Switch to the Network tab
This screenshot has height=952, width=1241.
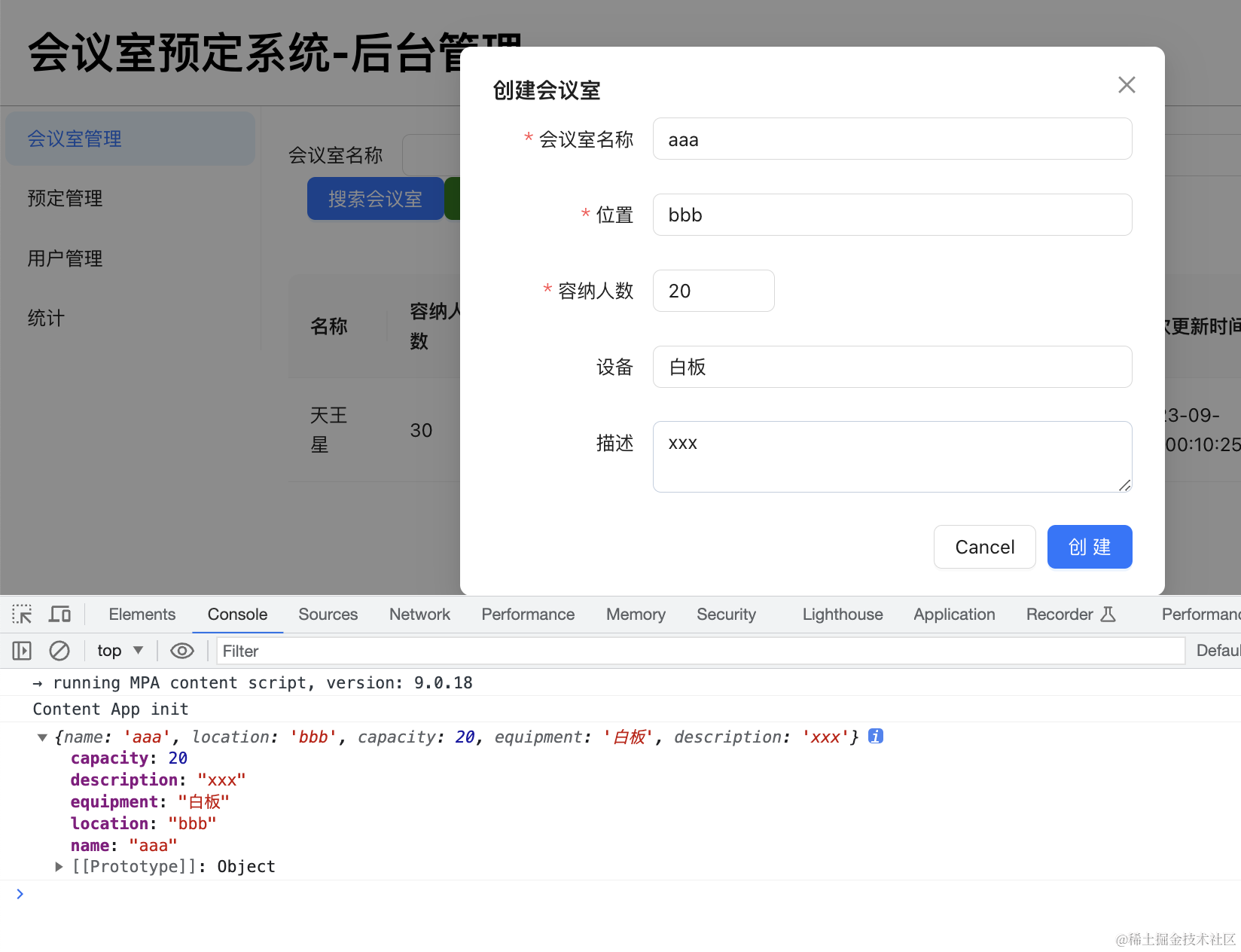point(419,615)
